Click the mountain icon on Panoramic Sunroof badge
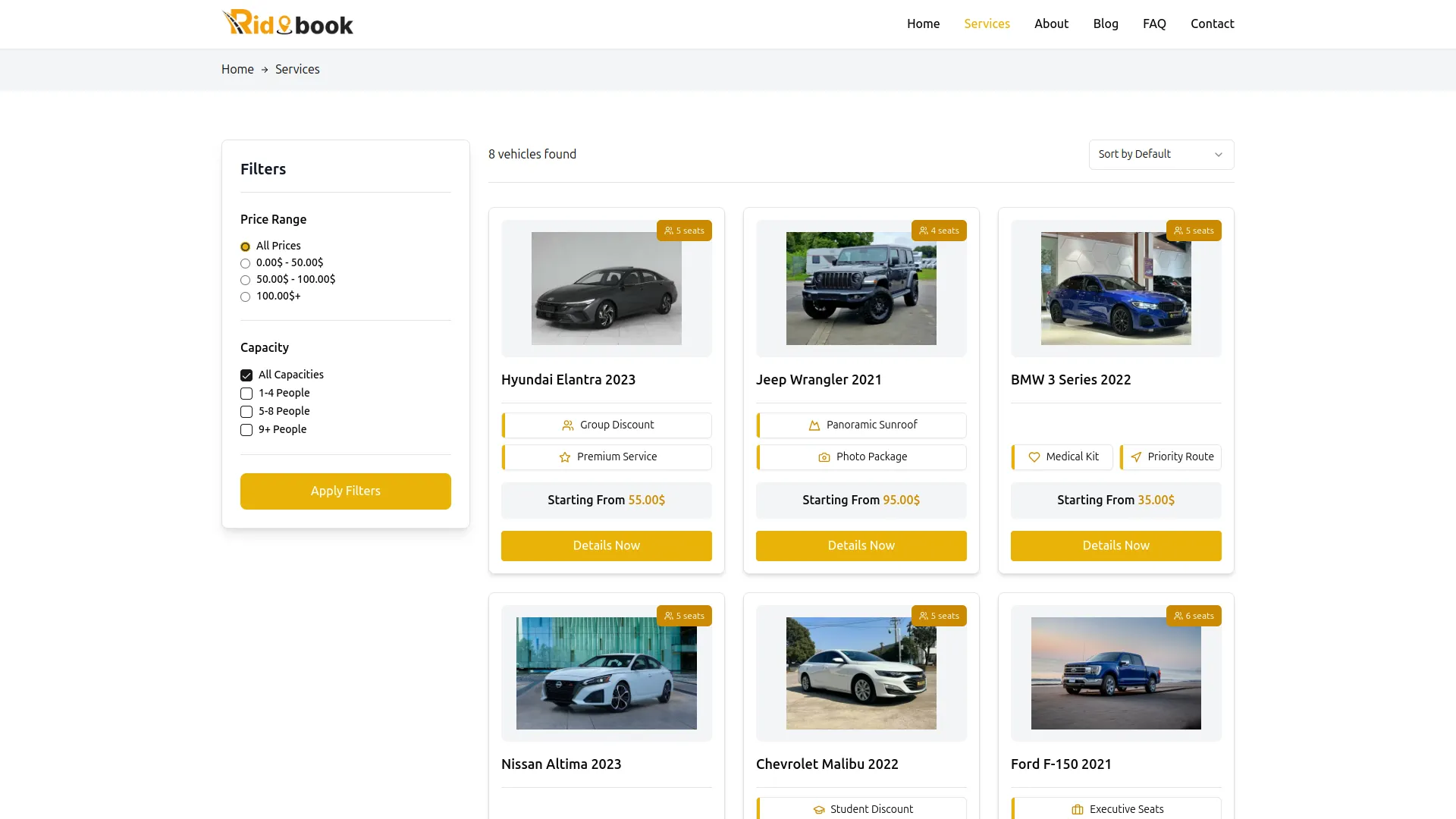This screenshot has width=1456, height=819. coord(814,425)
